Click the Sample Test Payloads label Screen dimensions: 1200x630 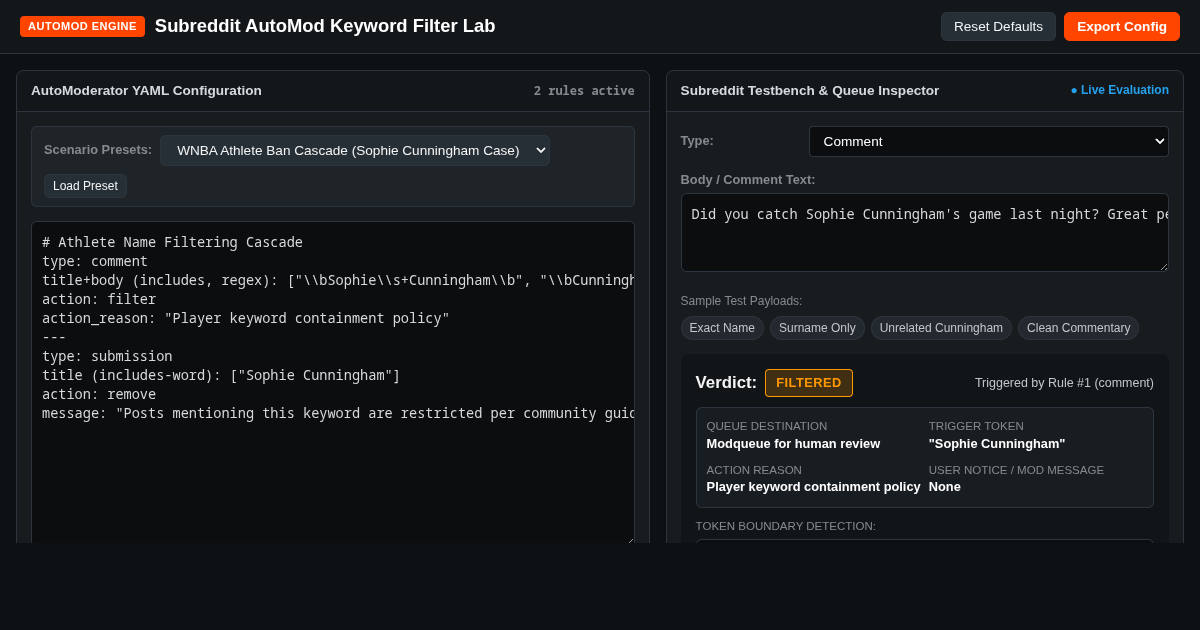[x=741, y=301]
